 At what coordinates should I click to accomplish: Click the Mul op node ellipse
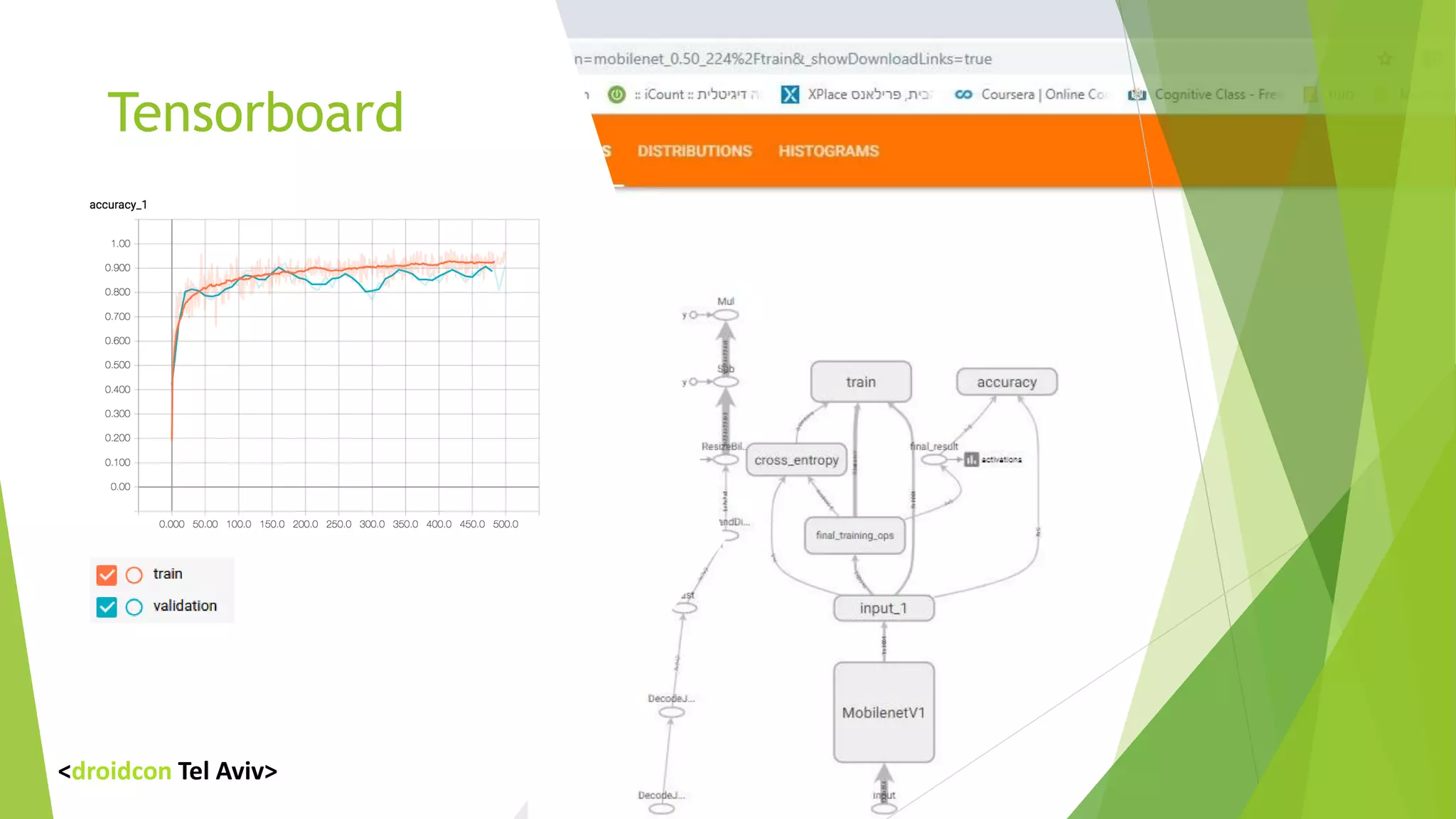[x=726, y=315]
